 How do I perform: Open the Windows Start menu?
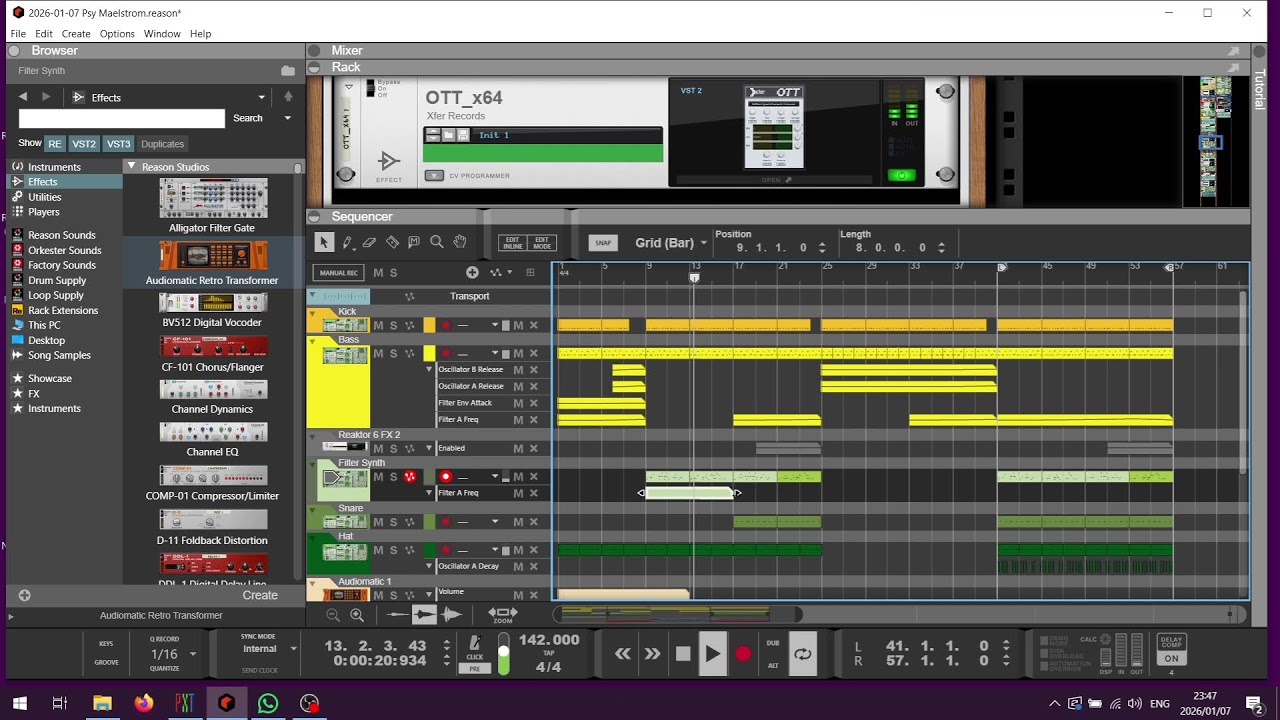point(19,703)
